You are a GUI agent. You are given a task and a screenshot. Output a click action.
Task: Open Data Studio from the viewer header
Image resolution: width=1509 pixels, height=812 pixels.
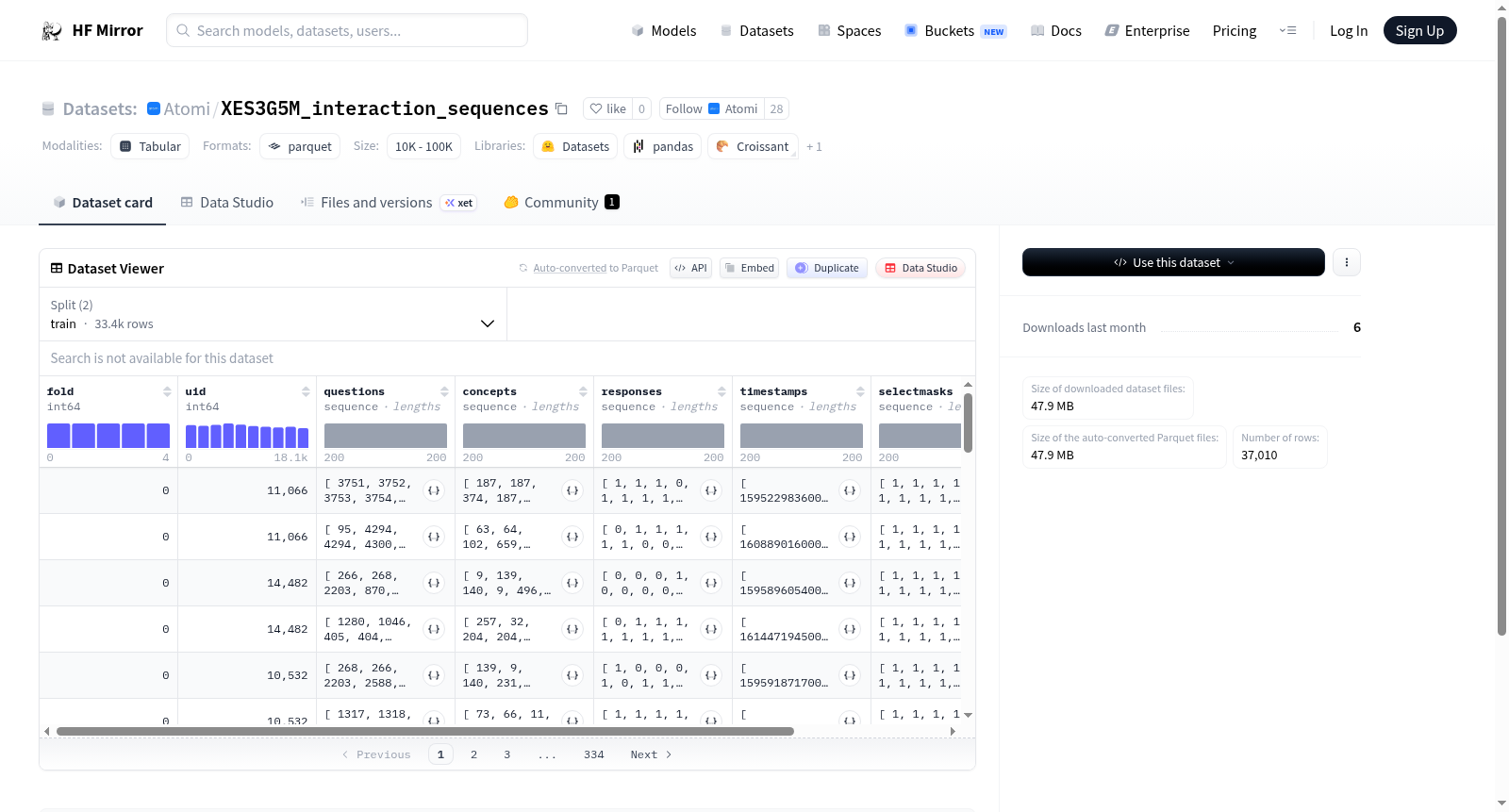click(x=920, y=268)
